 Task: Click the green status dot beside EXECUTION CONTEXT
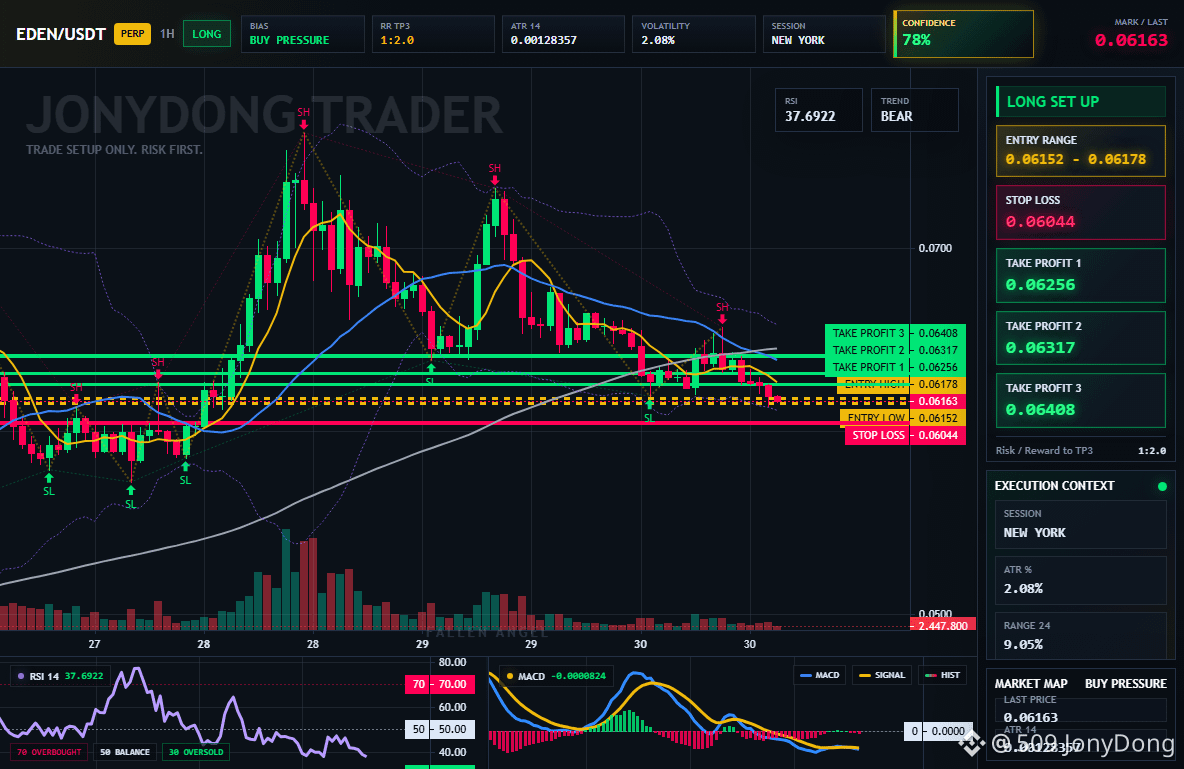[1162, 486]
